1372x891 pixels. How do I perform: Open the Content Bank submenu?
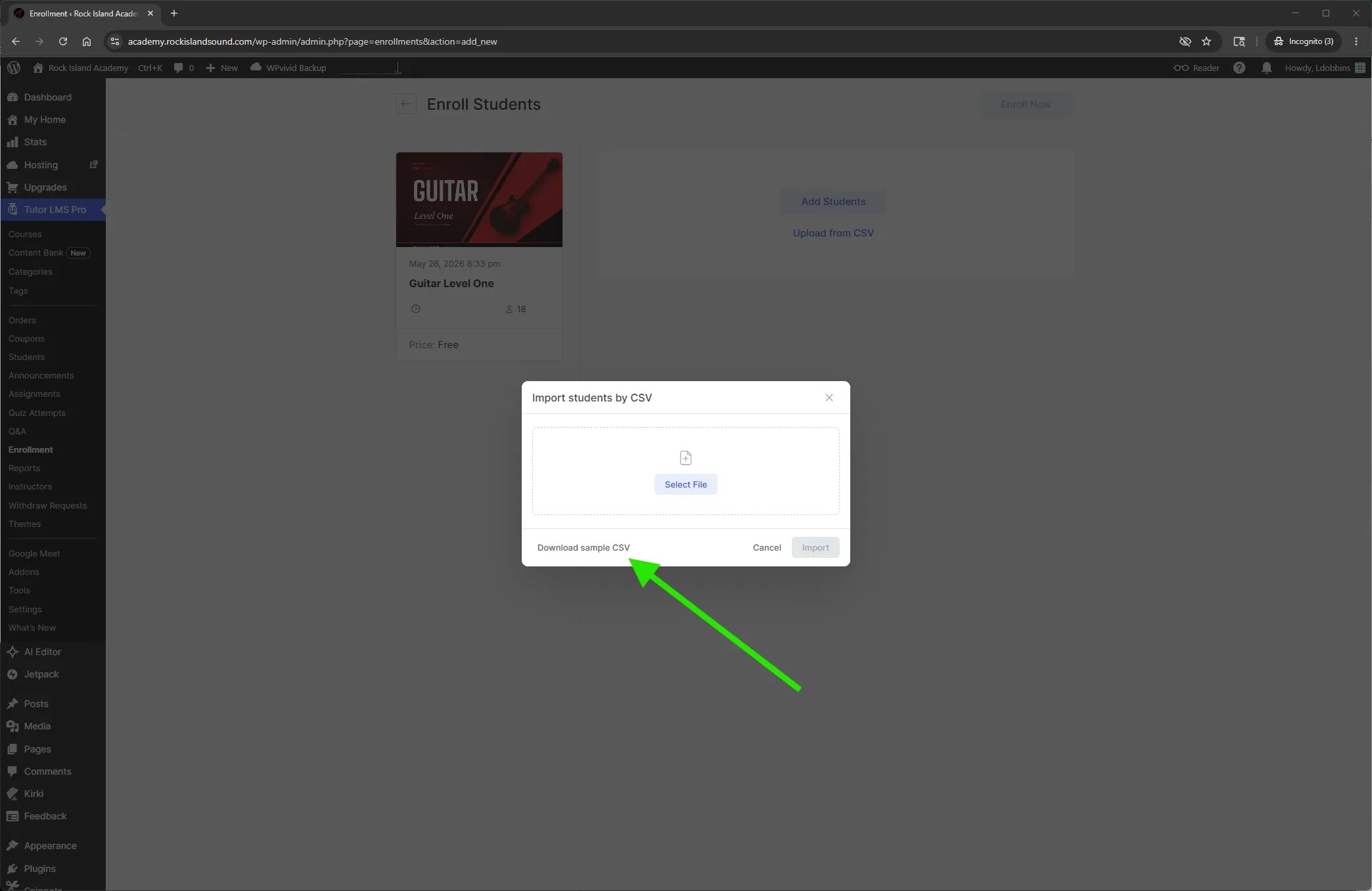point(35,253)
